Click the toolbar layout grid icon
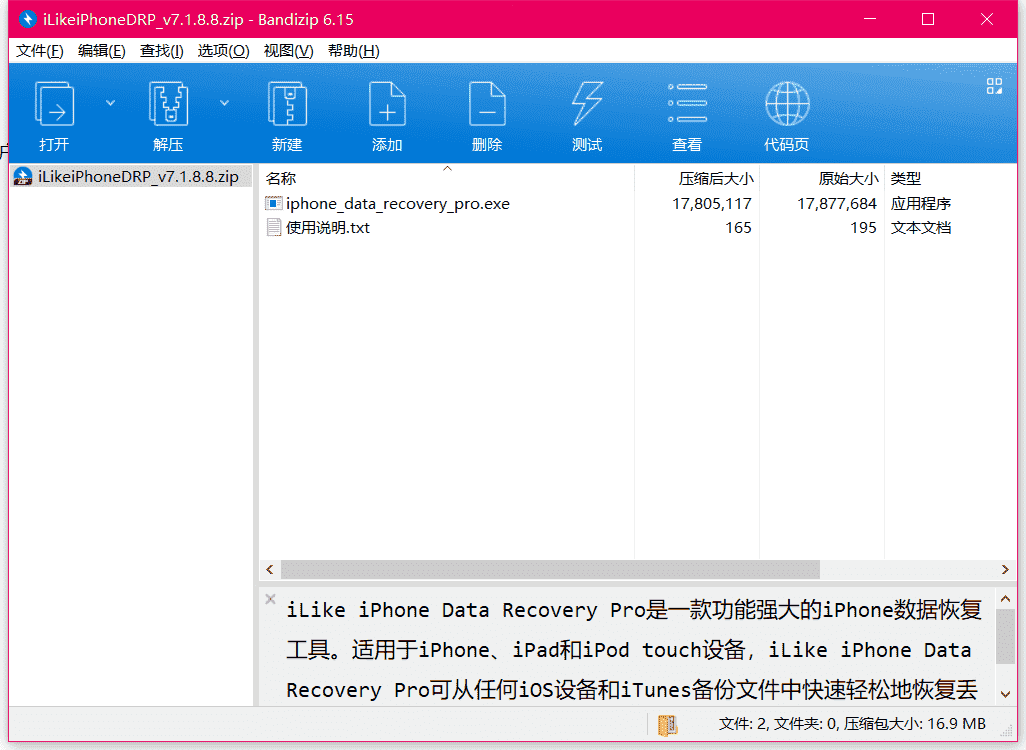The width and height of the screenshot is (1026, 750). point(995,86)
